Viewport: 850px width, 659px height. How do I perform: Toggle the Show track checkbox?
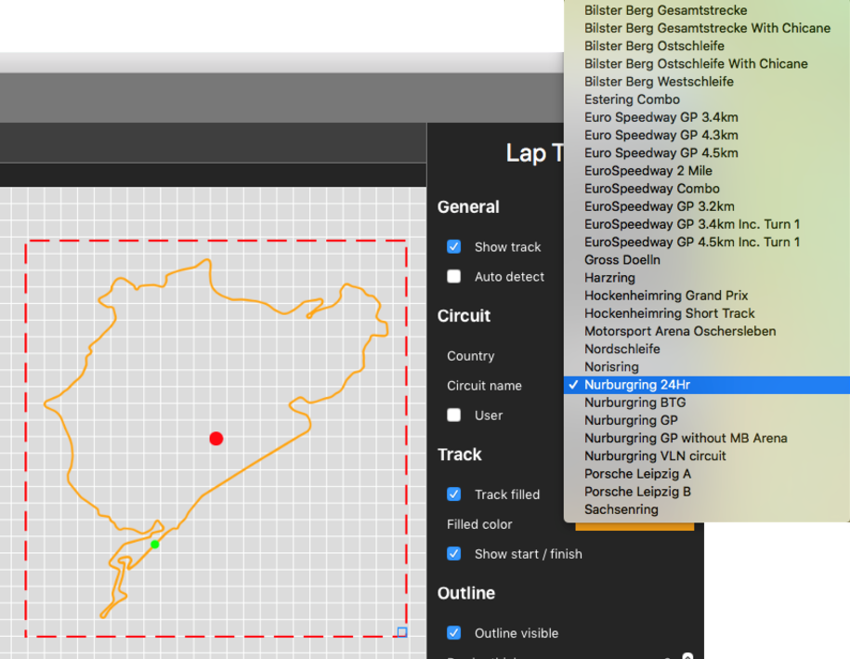coord(454,247)
